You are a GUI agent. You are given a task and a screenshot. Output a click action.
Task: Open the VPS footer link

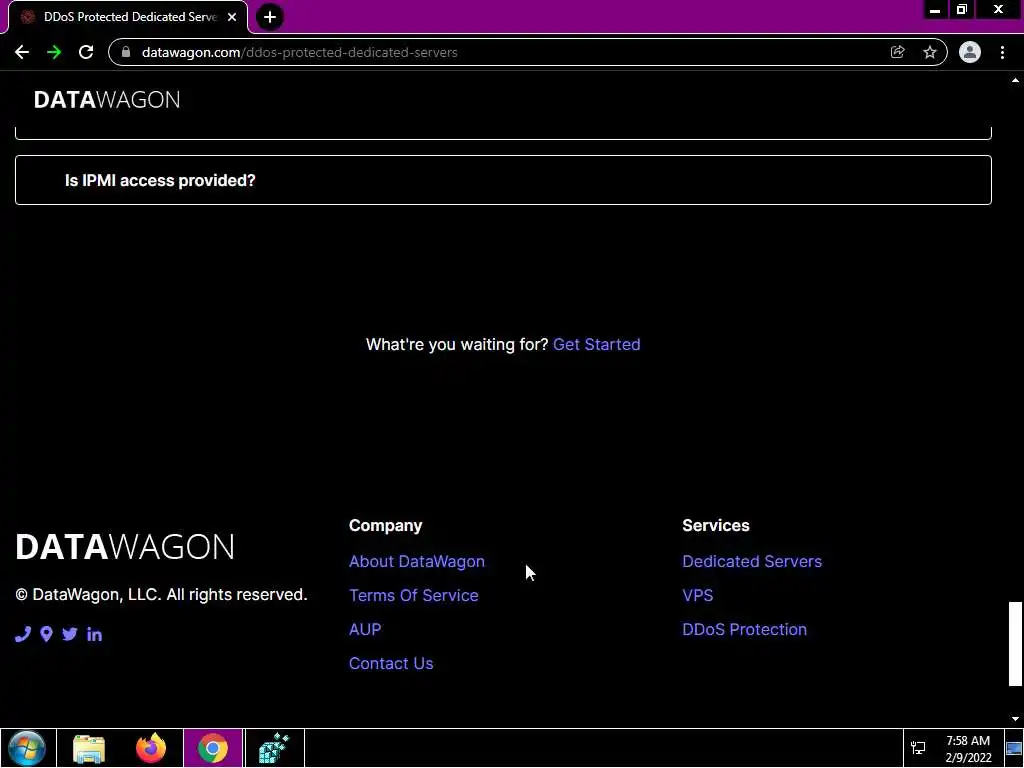697,596
